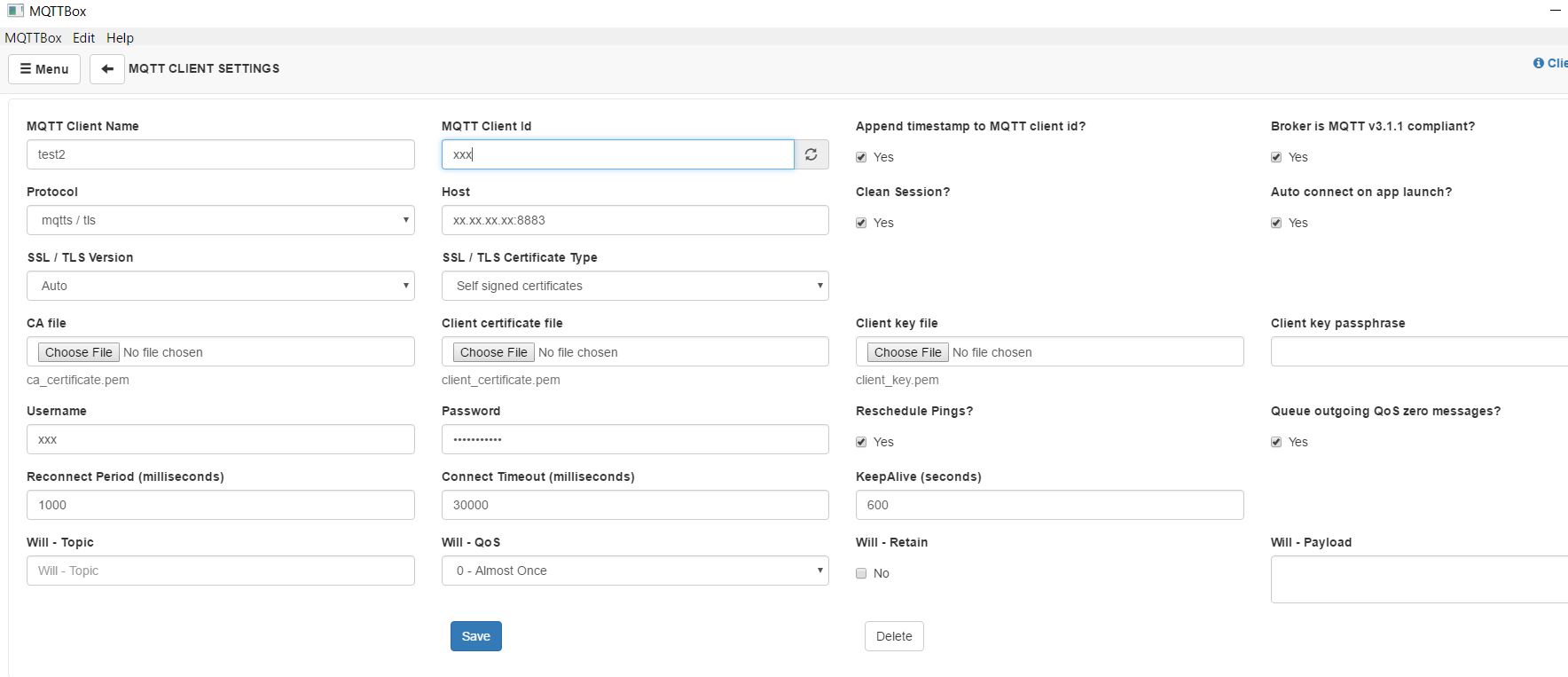Click the MQTT Client Name field
This screenshot has height=677, width=1568.
(x=221, y=154)
